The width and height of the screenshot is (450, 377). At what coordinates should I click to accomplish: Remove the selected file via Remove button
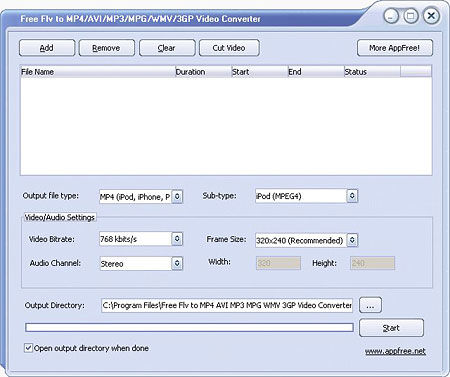pos(107,48)
